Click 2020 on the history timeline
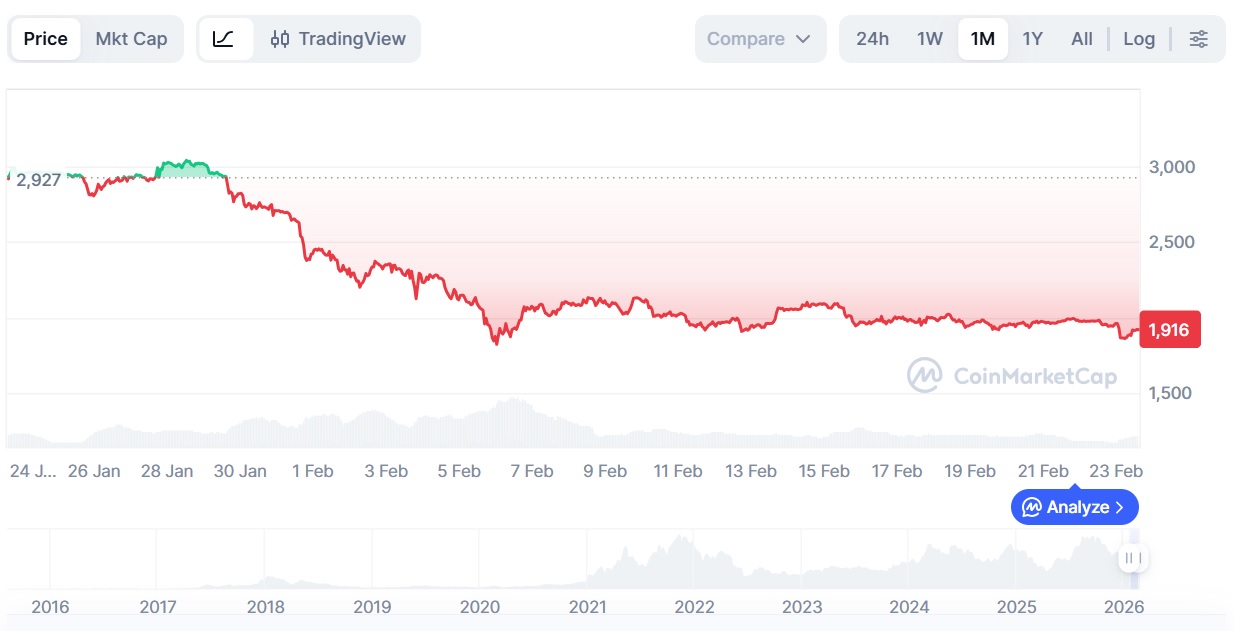1234x631 pixels. (x=479, y=606)
